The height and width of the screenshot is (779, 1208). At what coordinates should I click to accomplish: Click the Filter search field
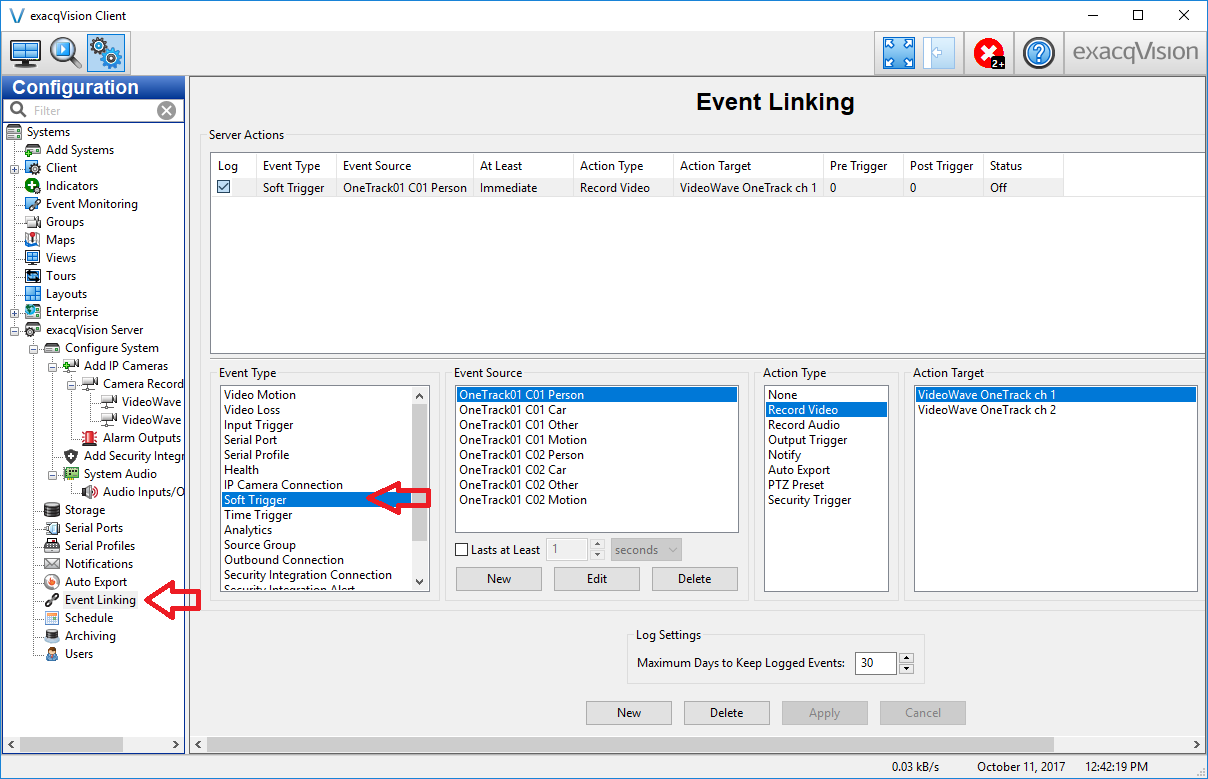(x=93, y=110)
